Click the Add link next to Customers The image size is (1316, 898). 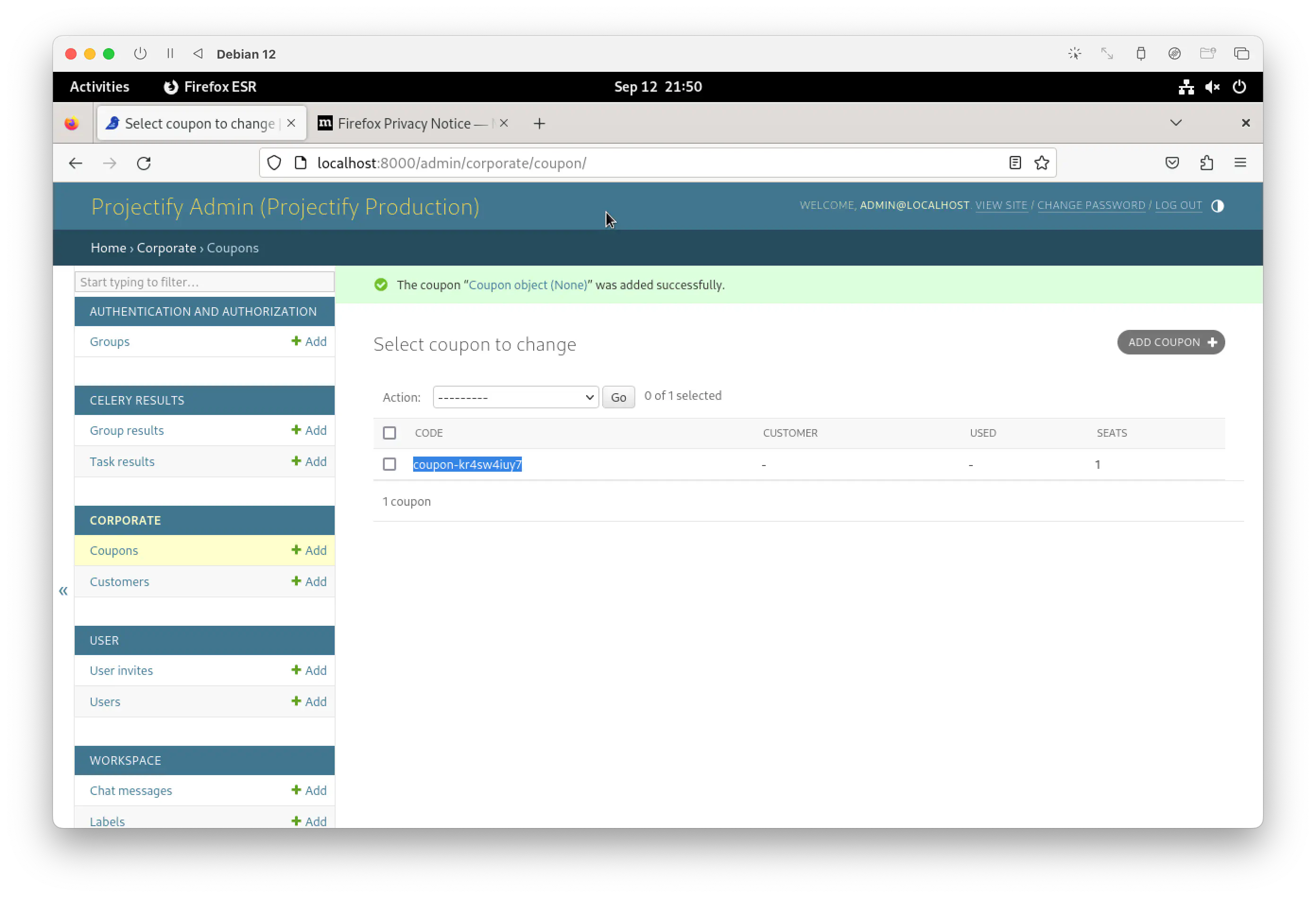(x=309, y=581)
